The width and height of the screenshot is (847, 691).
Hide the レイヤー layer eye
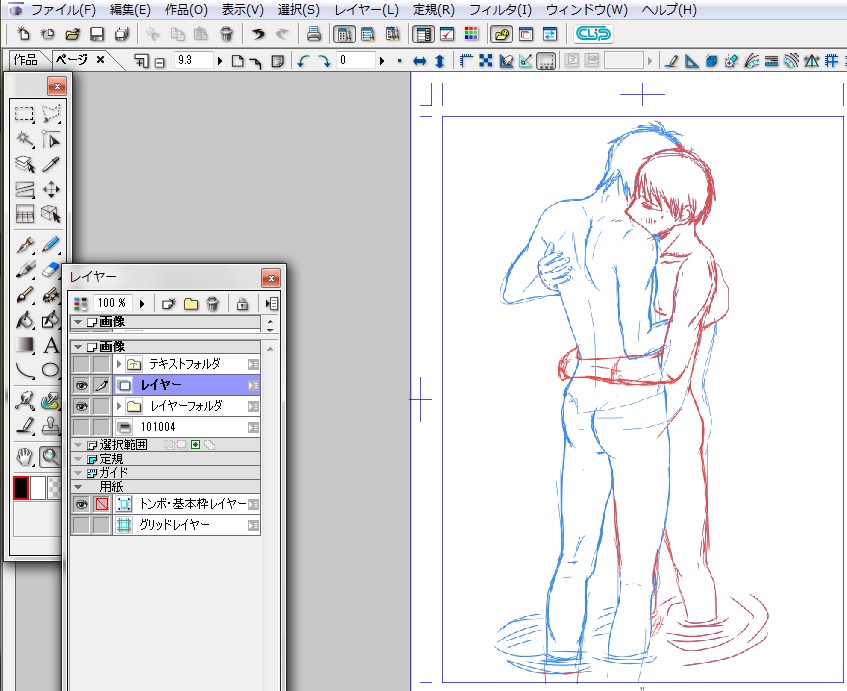click(x=81, y=385)
